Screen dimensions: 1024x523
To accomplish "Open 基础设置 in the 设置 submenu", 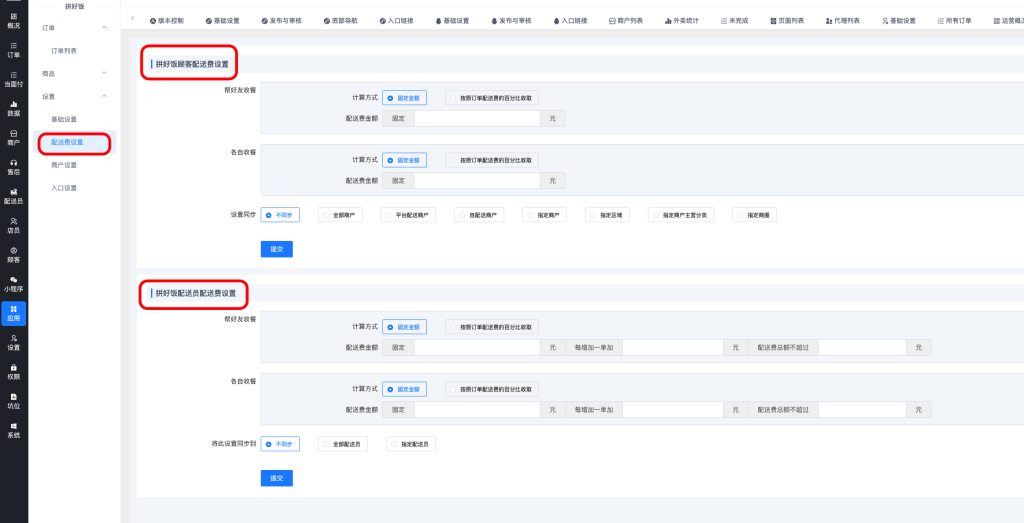I will (x=64, y=119).
